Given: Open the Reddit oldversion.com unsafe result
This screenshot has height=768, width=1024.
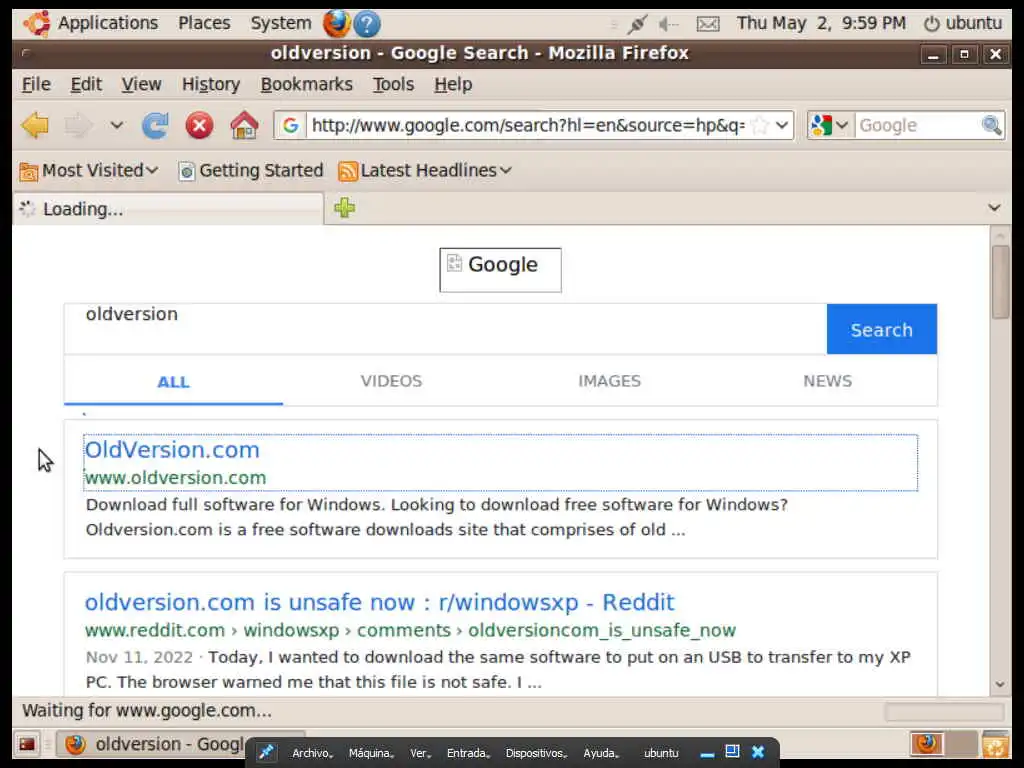Looking at the screenshot, I should (x=379, y=602).
